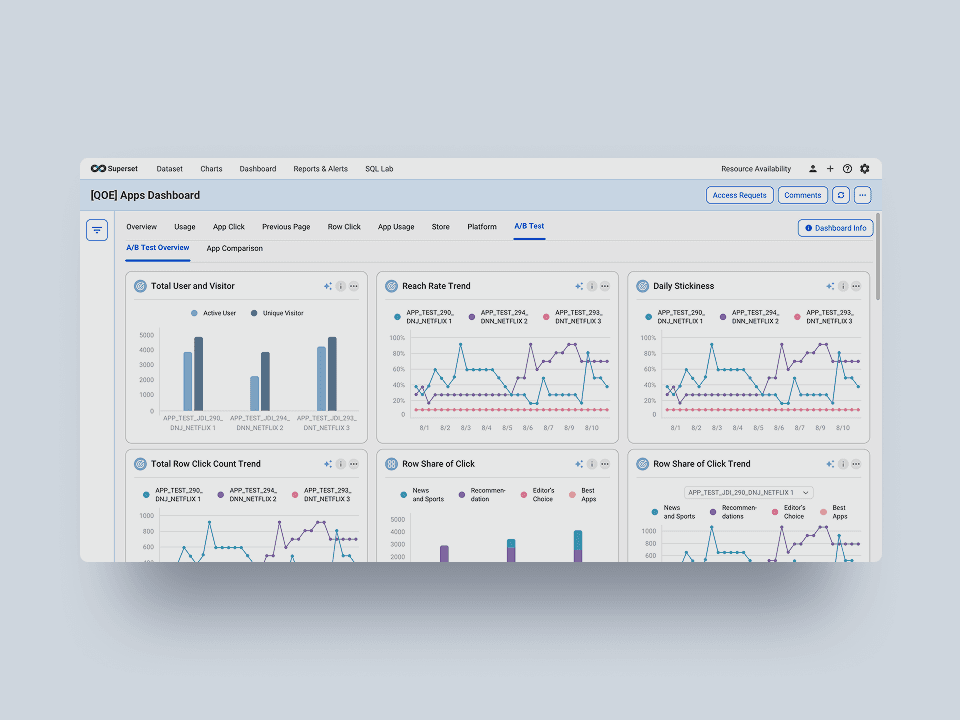
Task: Open Resource Availability link
Action: click(756, 169)
